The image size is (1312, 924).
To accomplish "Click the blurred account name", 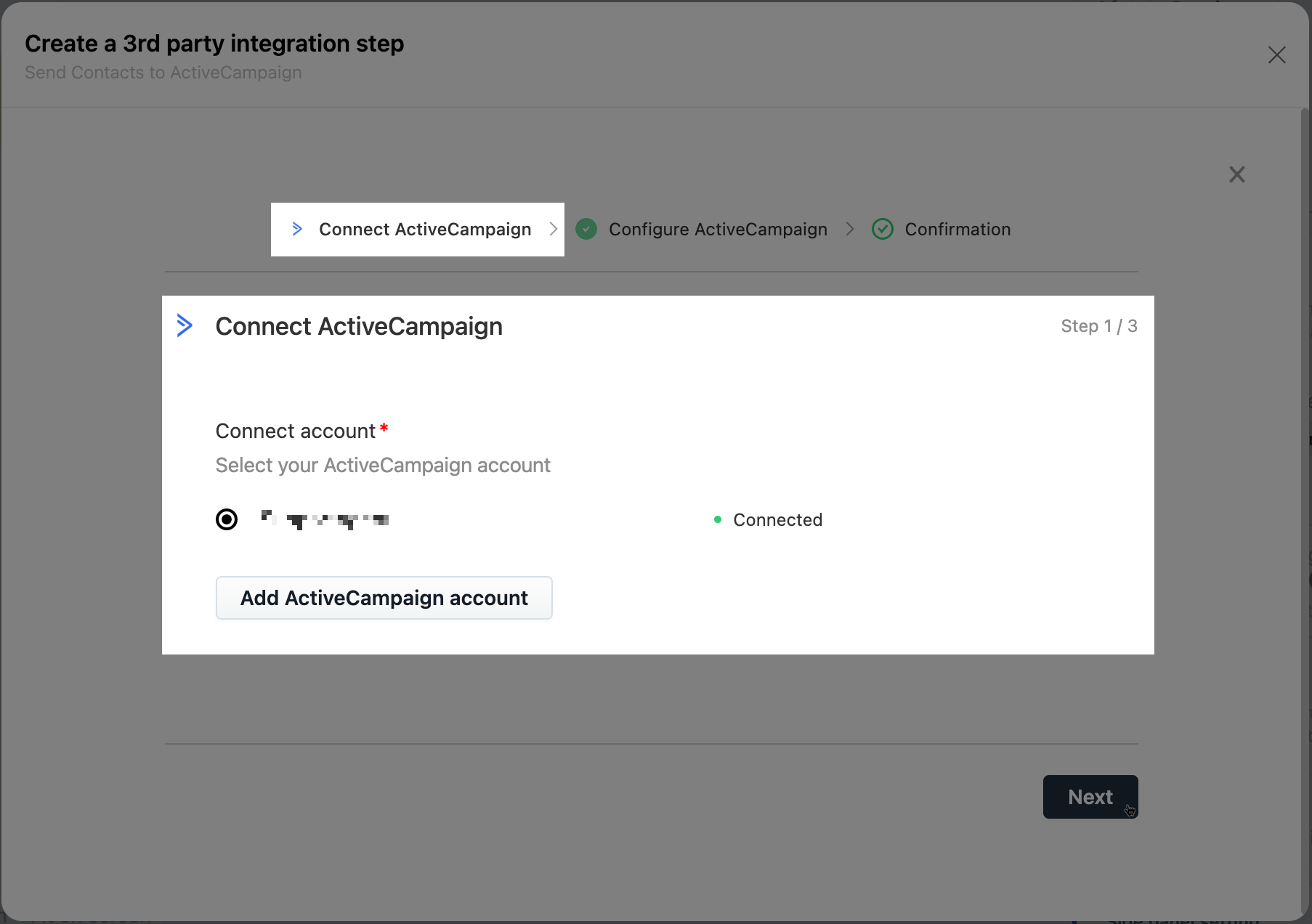I will point(325,519).
